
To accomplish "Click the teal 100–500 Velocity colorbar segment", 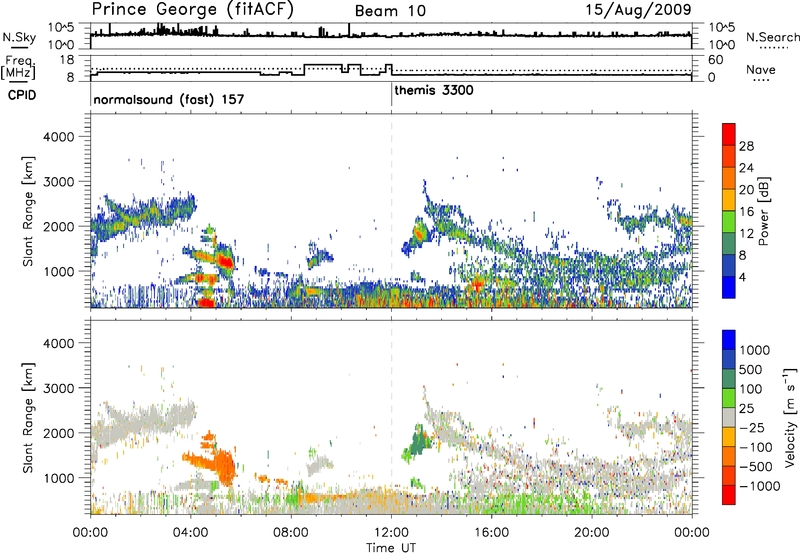I will 729,379.
